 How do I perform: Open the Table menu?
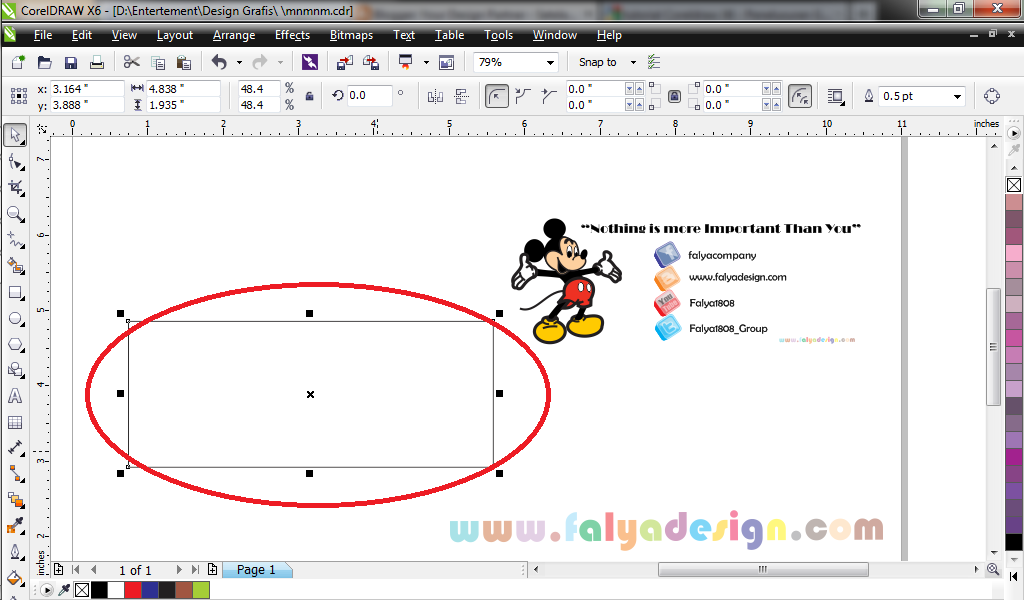(x=449, y=35)
